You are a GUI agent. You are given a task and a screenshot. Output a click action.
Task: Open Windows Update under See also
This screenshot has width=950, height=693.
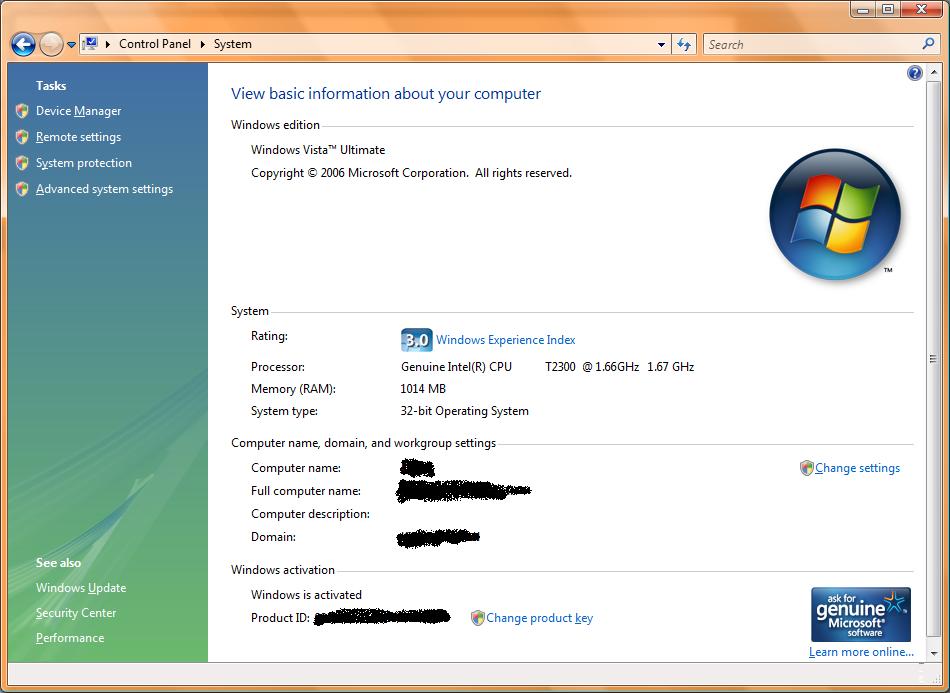81,588
